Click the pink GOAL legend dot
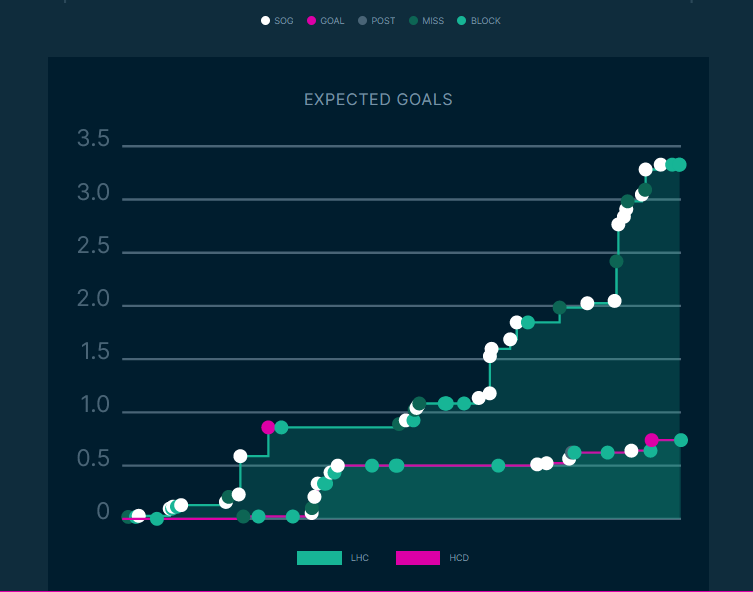 pos(312,21)
